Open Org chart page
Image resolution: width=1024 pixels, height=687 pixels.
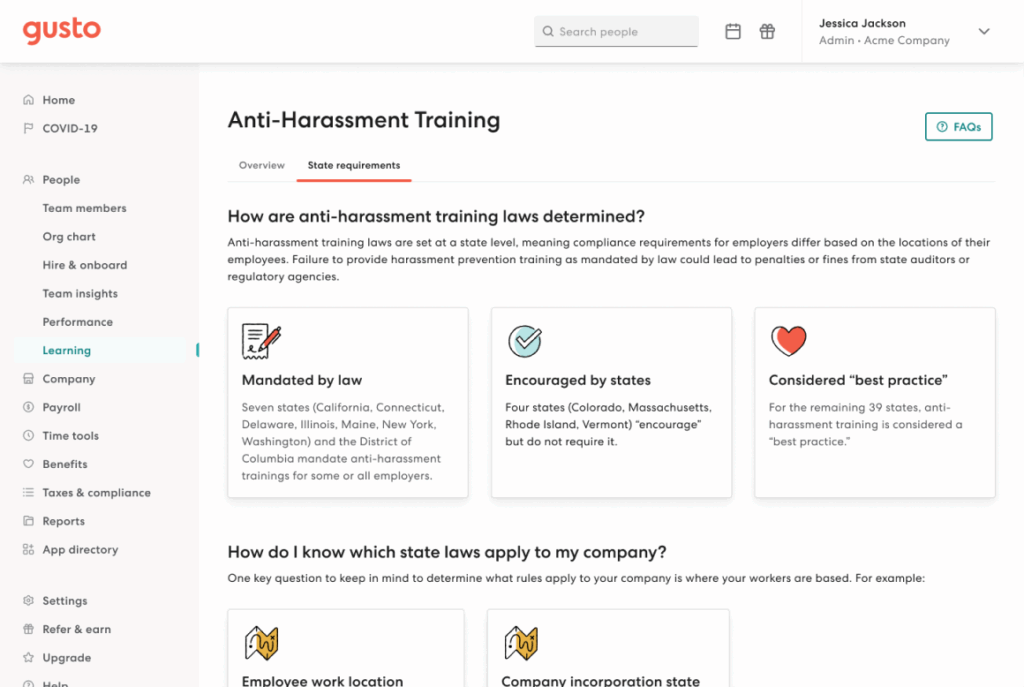point(69,236)
